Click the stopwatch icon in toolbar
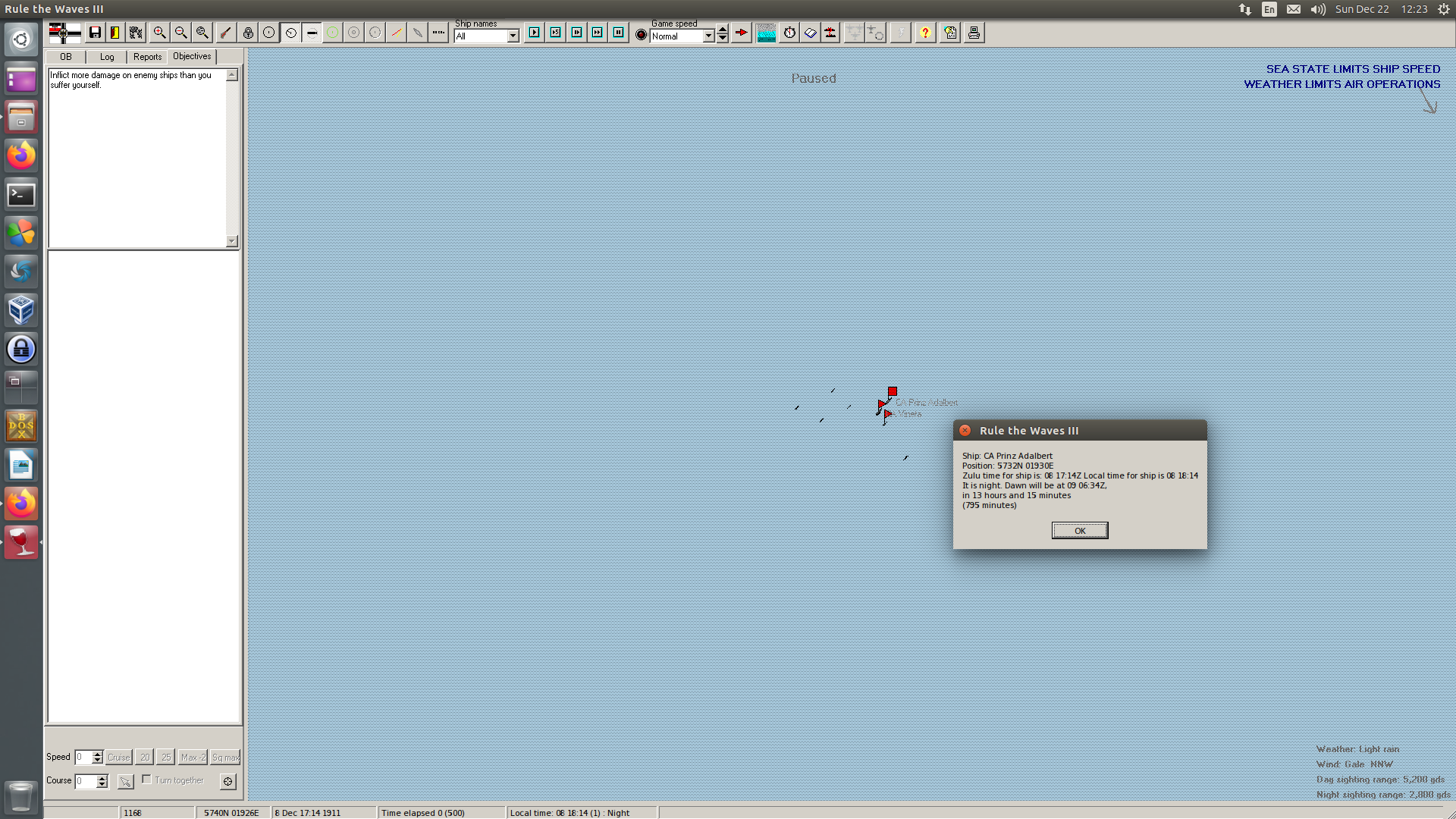Screen dimensions: 1456x819 [x=790, y=33]
